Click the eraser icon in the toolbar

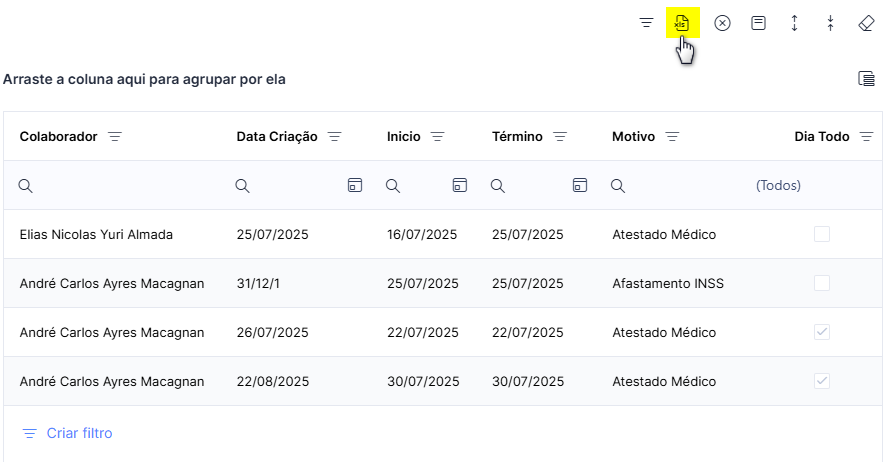point(866,23)
